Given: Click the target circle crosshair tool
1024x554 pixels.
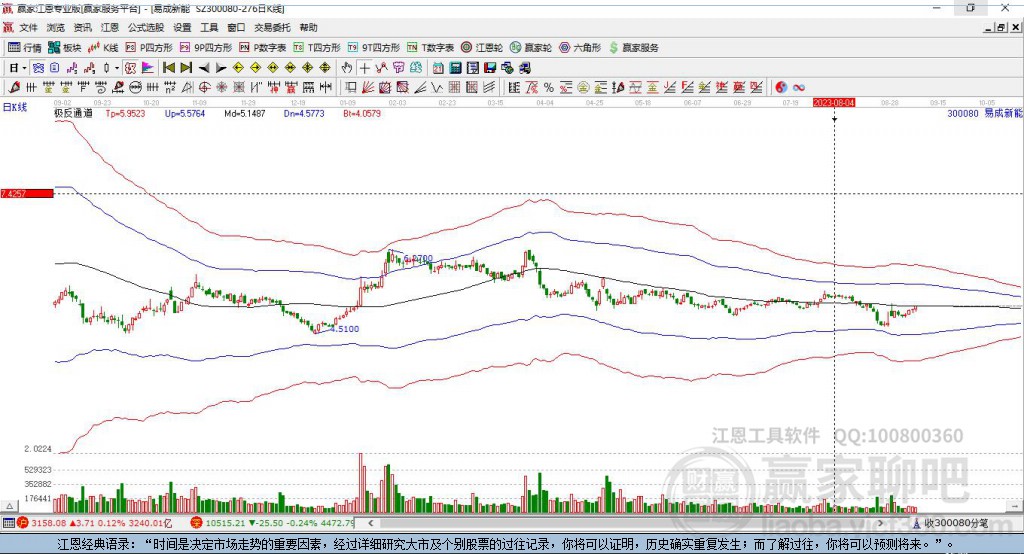Looking at the screenshot, I should coord(204,88).
